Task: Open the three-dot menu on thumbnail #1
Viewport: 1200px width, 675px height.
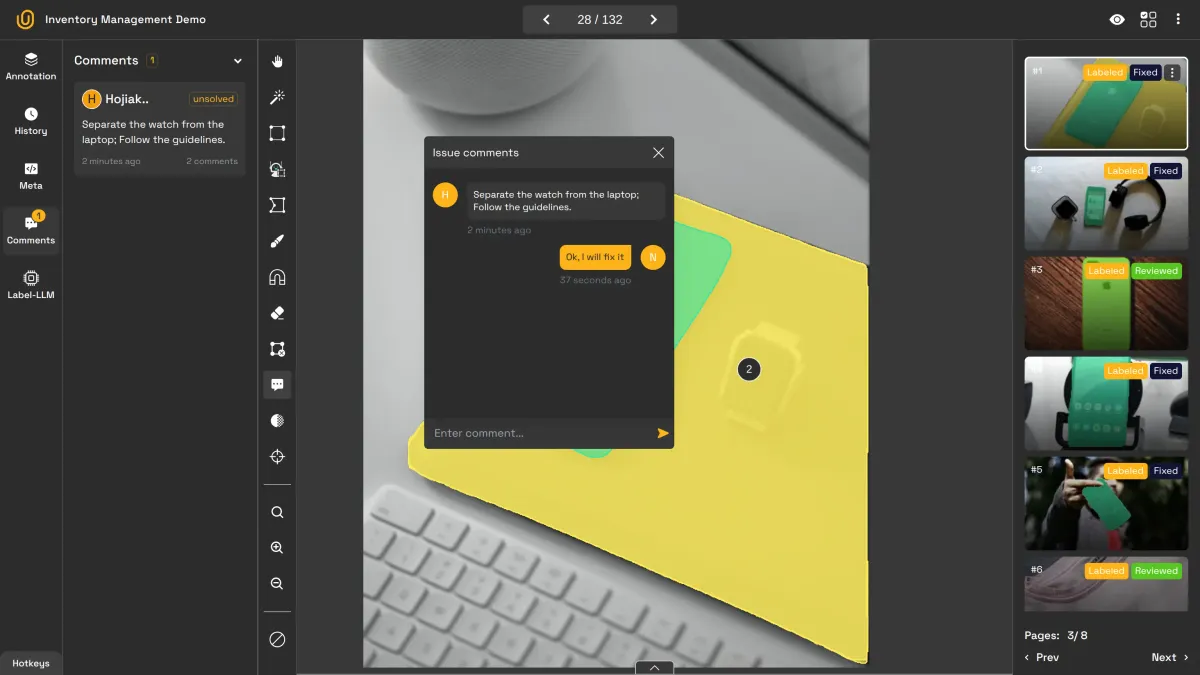Action: pyautogui.click(x=1173, y=72)
